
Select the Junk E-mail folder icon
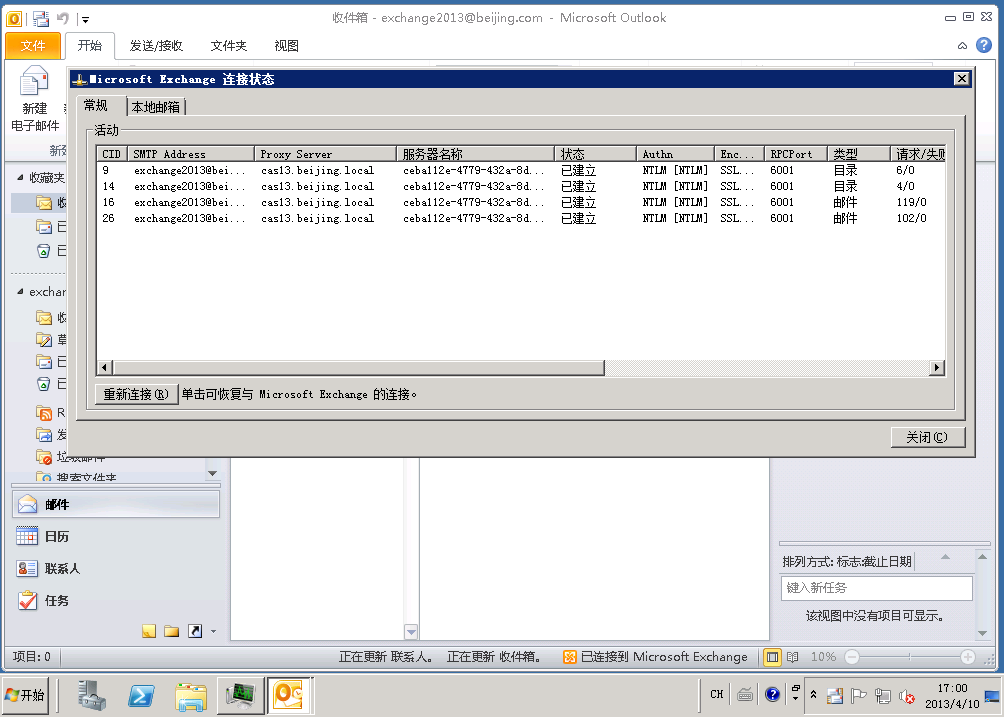point(44,456)
